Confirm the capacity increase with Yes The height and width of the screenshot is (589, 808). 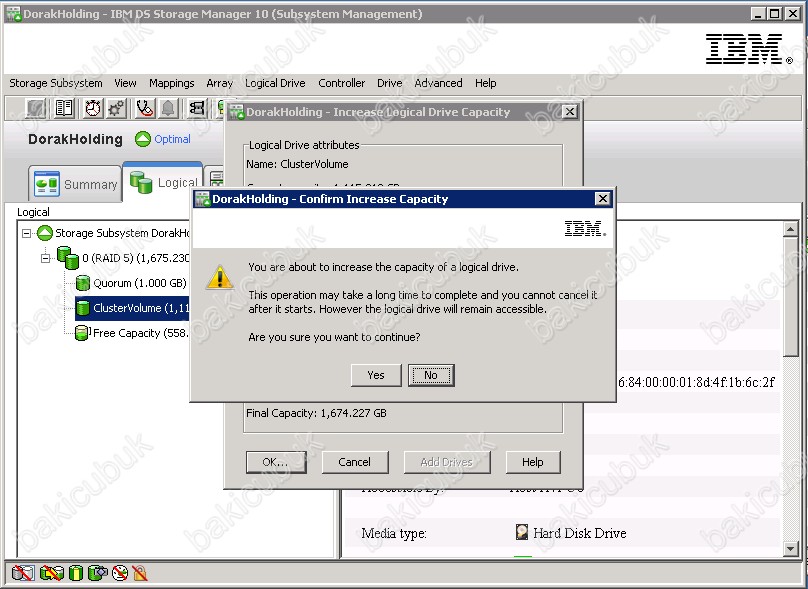(x=376, y=375)
